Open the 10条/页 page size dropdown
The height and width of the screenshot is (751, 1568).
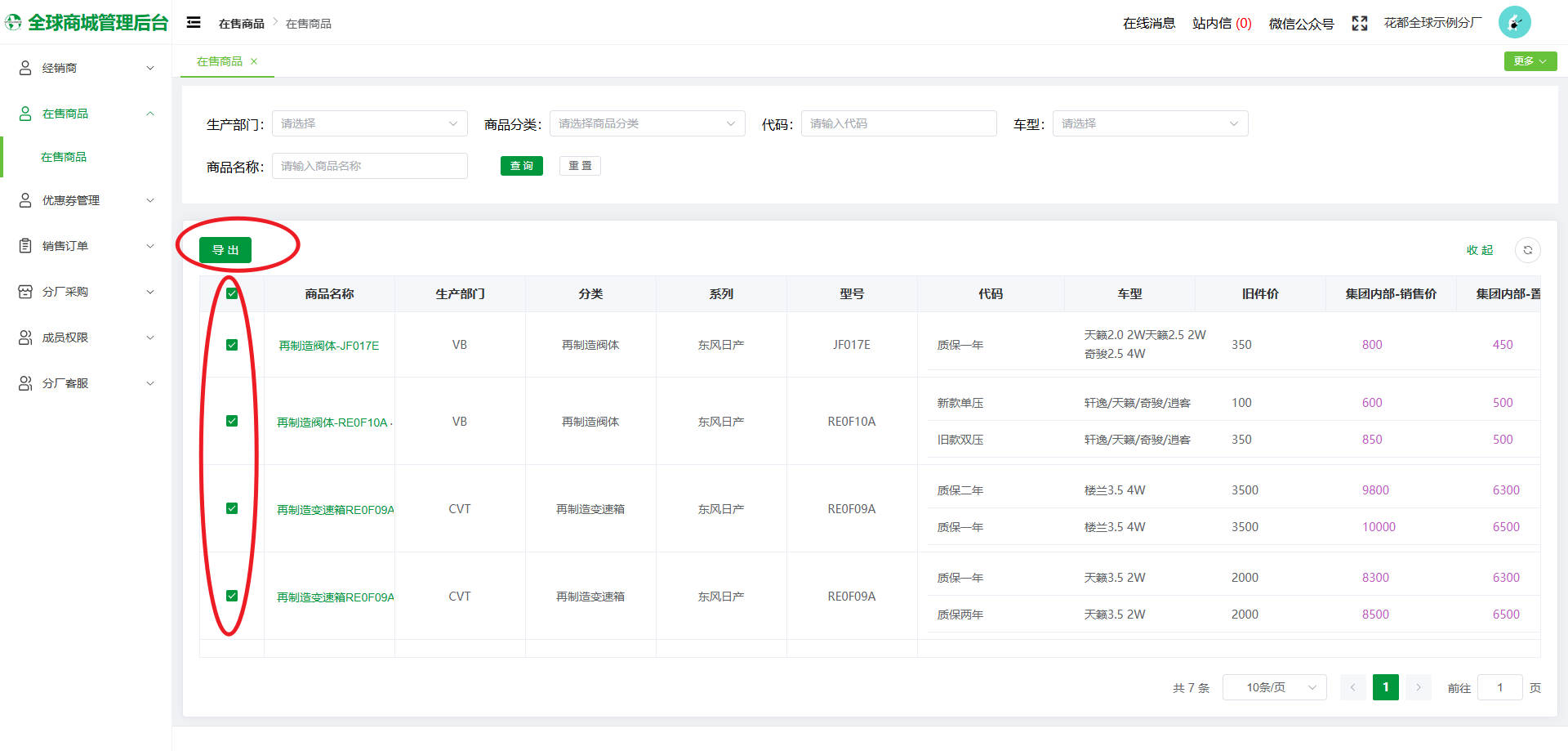tap(1274, 687)
